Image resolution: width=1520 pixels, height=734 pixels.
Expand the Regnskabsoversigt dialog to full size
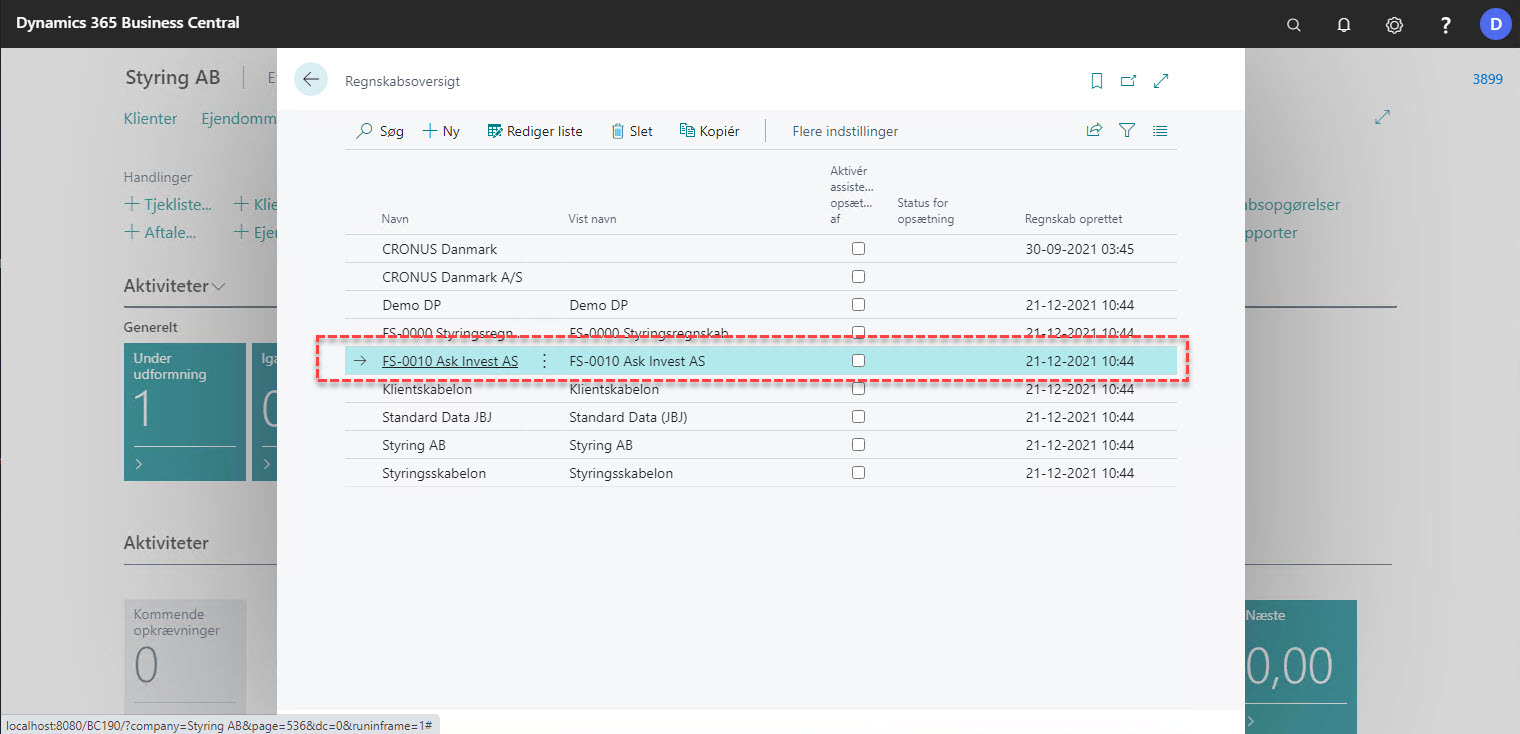click(x=1161, y=81)
